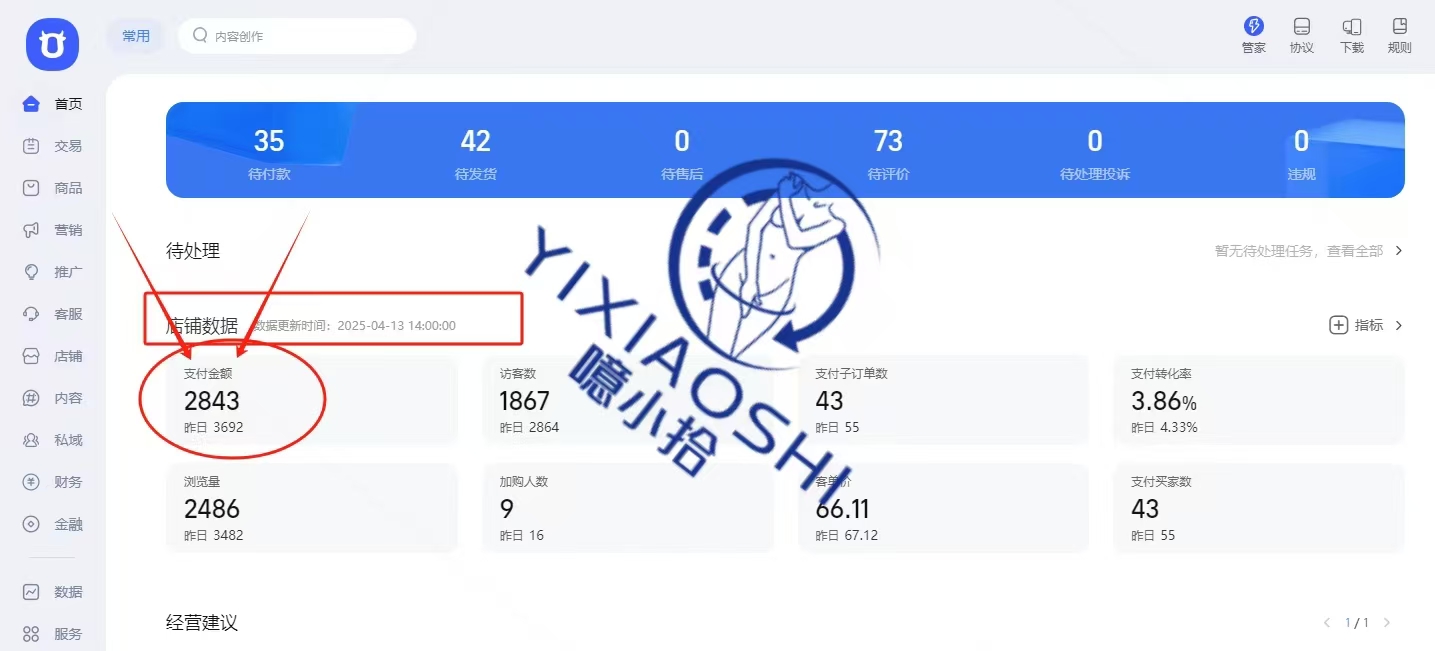Open the 访客数 data card
This screenshot has width=1435, height=651.
(x=628, y=399)
